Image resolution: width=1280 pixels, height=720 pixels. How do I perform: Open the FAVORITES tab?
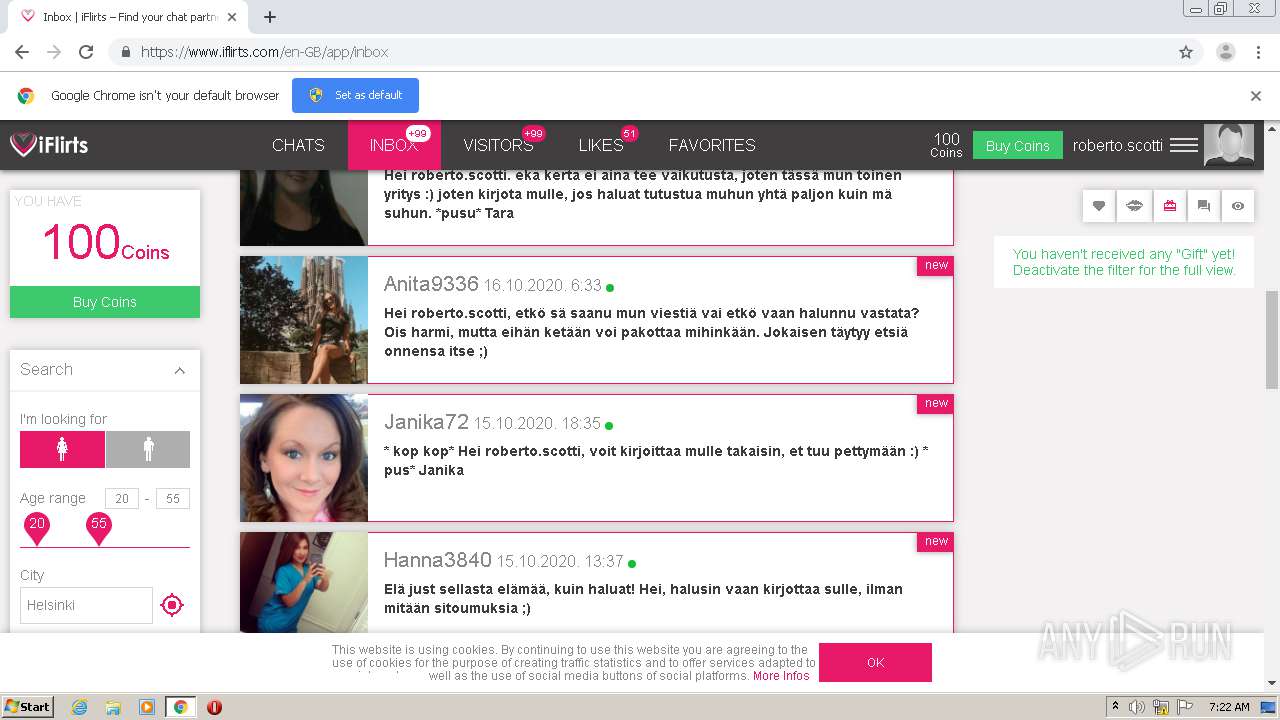712,145
